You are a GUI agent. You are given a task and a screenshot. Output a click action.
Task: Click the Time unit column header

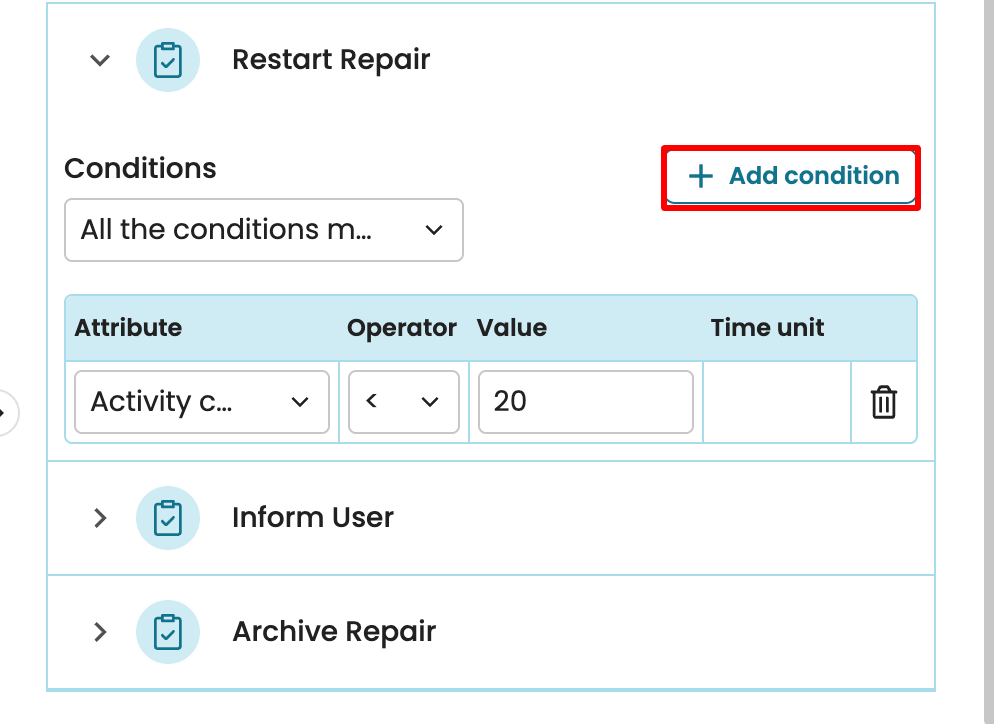click(x=767, y=328)
